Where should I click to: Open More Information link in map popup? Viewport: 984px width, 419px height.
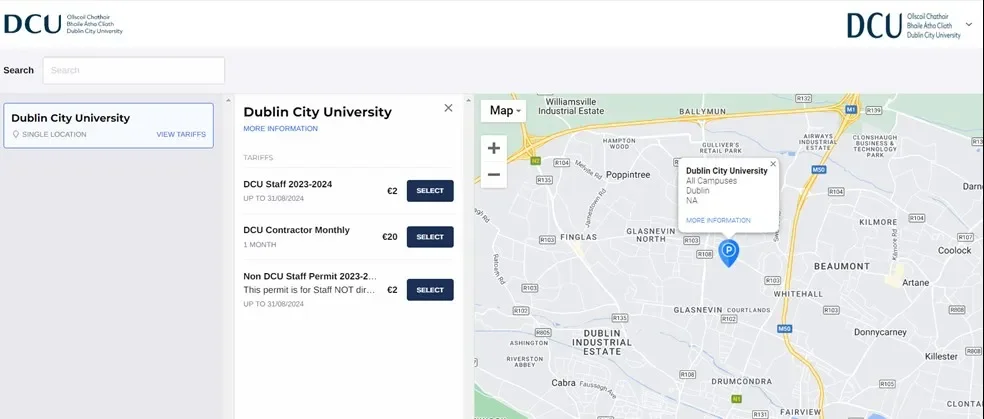(718, 221)
